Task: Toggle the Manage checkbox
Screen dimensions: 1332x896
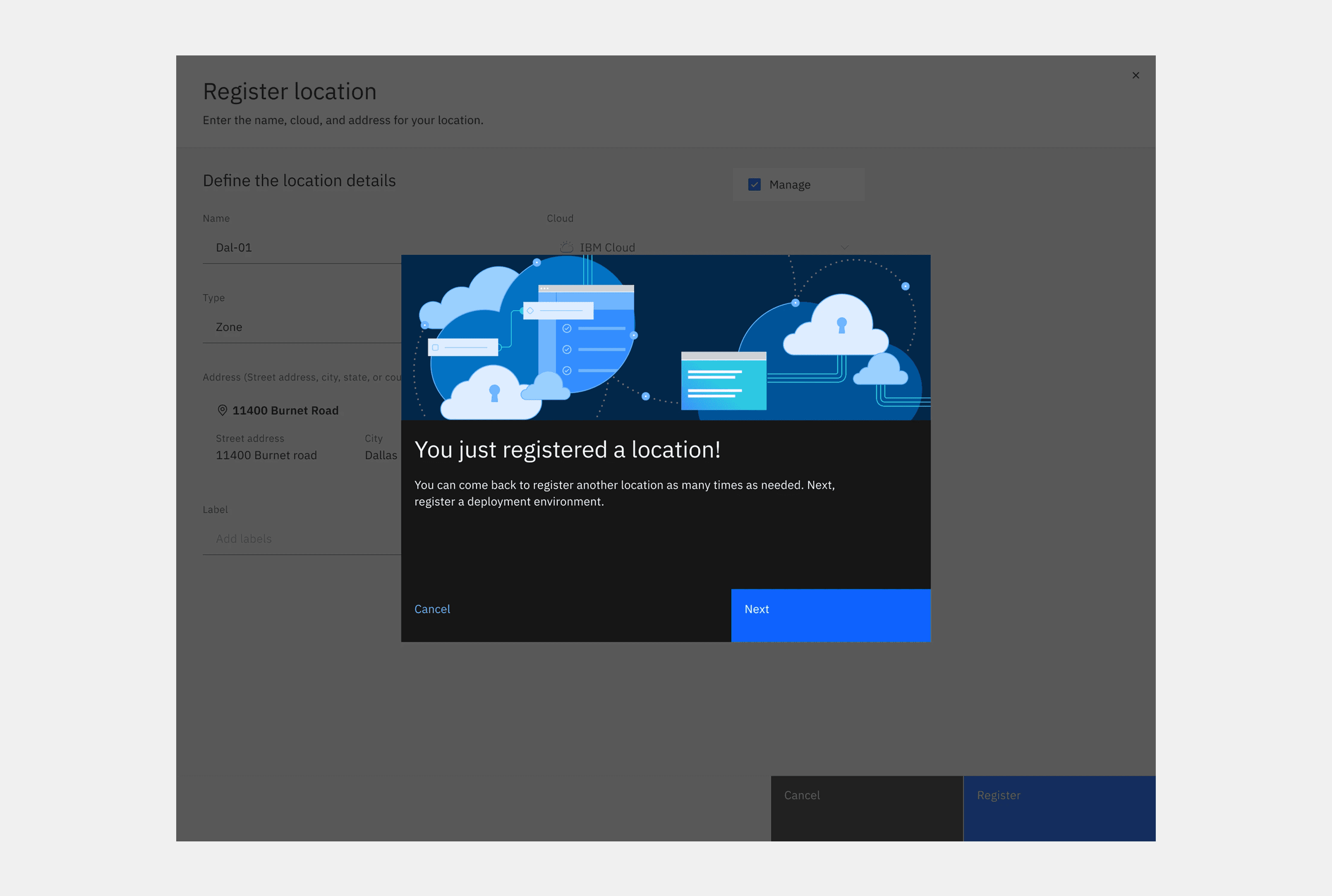Action: click(x=754, y=184)
